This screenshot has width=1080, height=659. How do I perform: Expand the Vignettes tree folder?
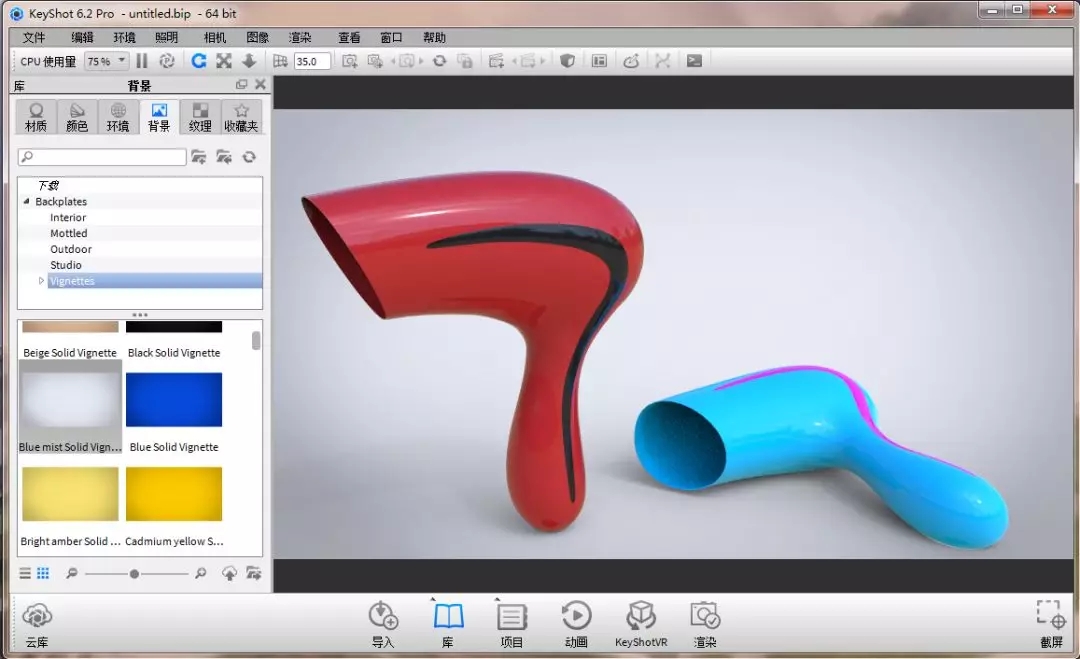pos(41,281)
